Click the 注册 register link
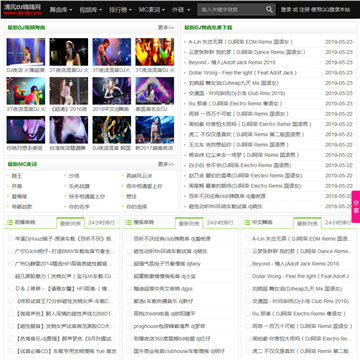This screenshot has height=360, width=360. coord(304,10)
